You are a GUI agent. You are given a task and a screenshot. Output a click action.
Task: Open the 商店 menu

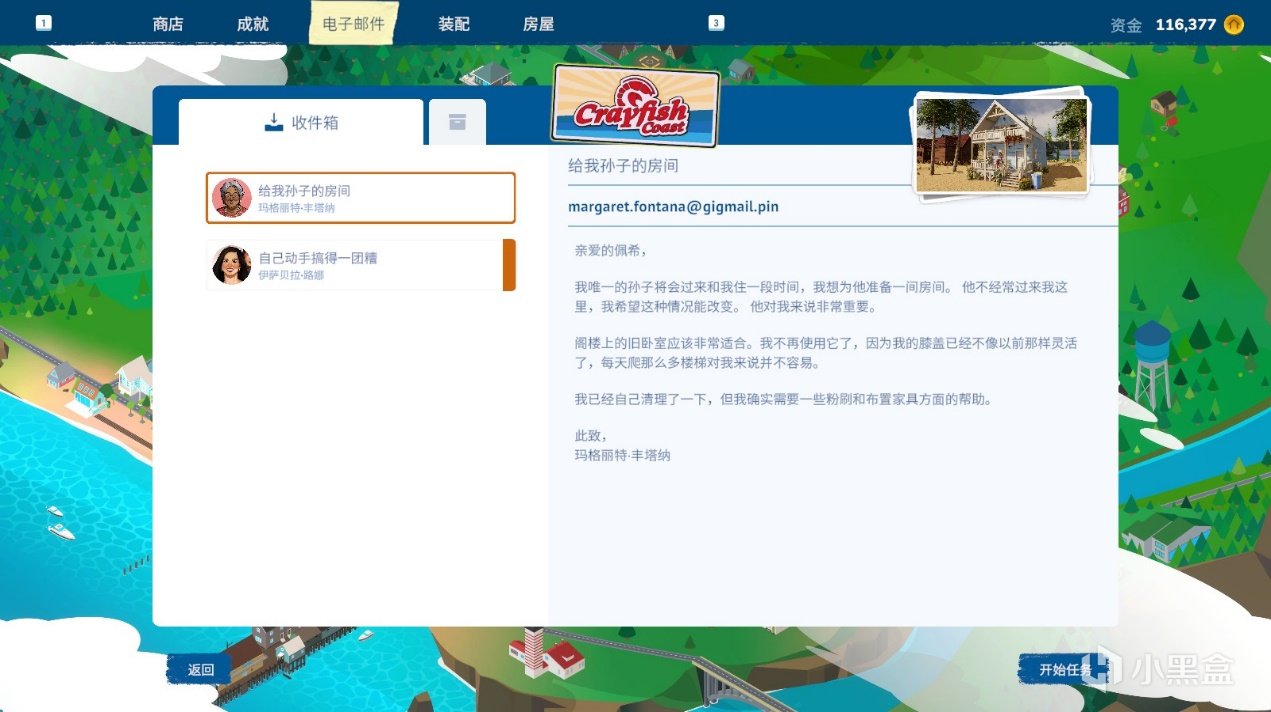pyautogui.click(x=168, y=24)
